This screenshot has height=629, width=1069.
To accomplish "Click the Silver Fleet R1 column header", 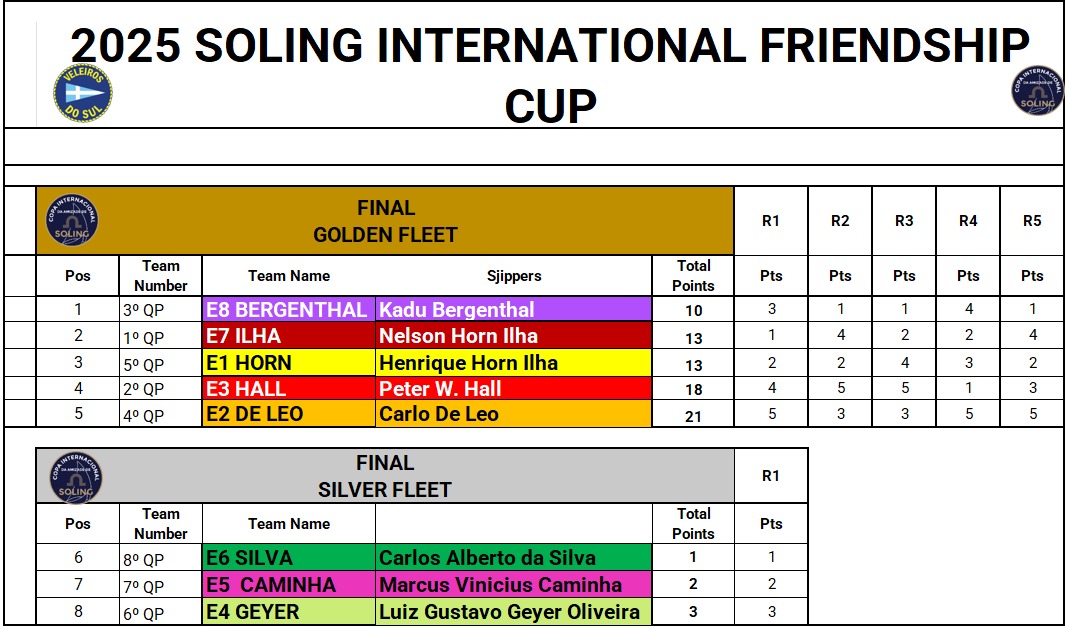I will pos(770,476).
